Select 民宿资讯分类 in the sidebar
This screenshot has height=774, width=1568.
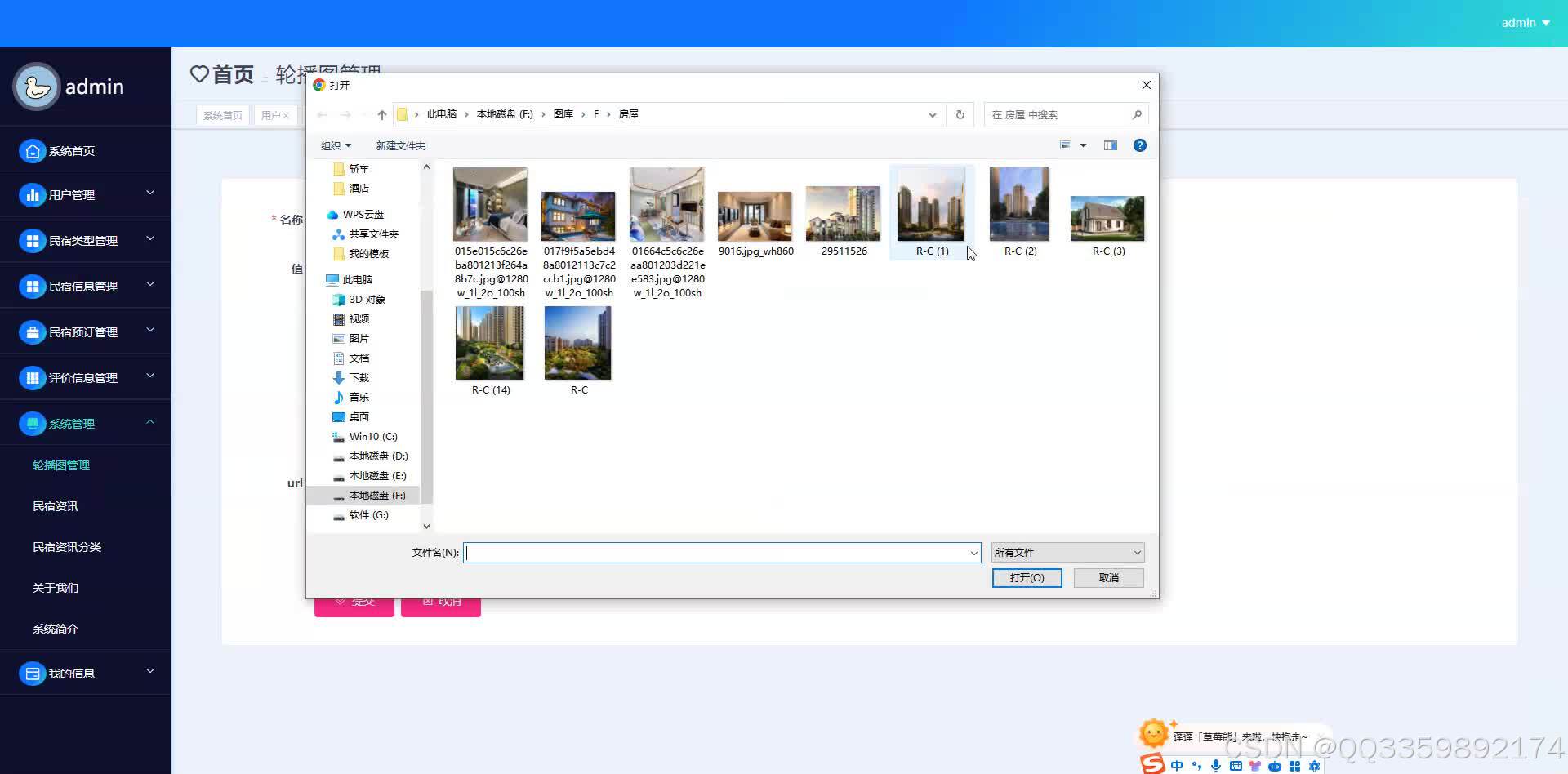pos(67,547)
